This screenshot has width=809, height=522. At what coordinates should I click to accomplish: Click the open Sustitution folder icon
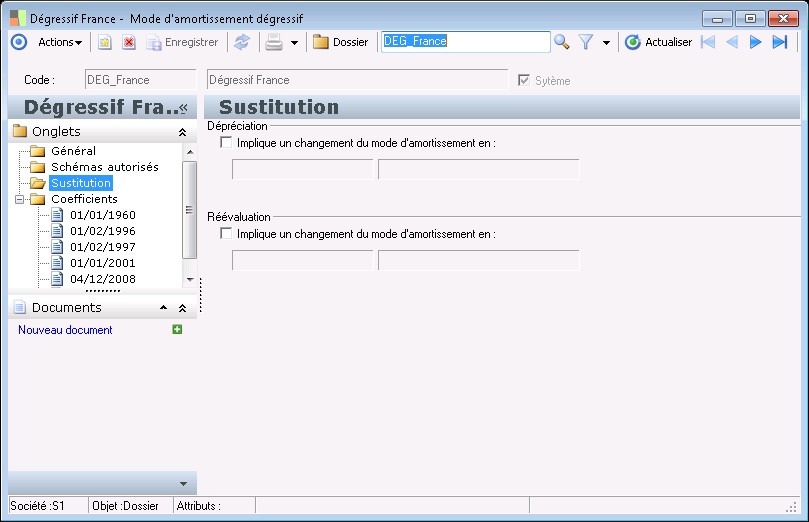point(37,183)
